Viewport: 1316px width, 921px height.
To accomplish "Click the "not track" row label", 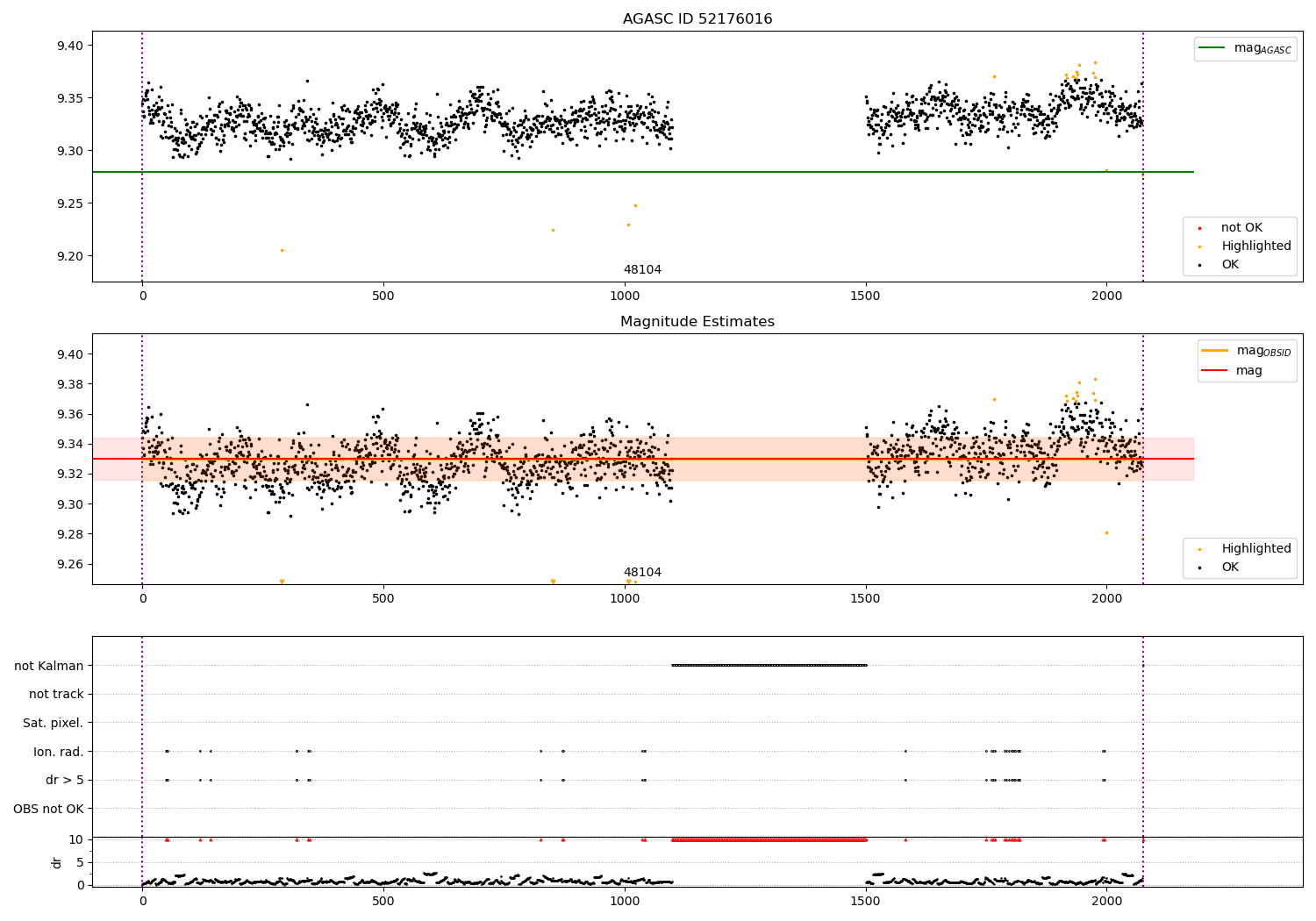I will click(56, 695).
